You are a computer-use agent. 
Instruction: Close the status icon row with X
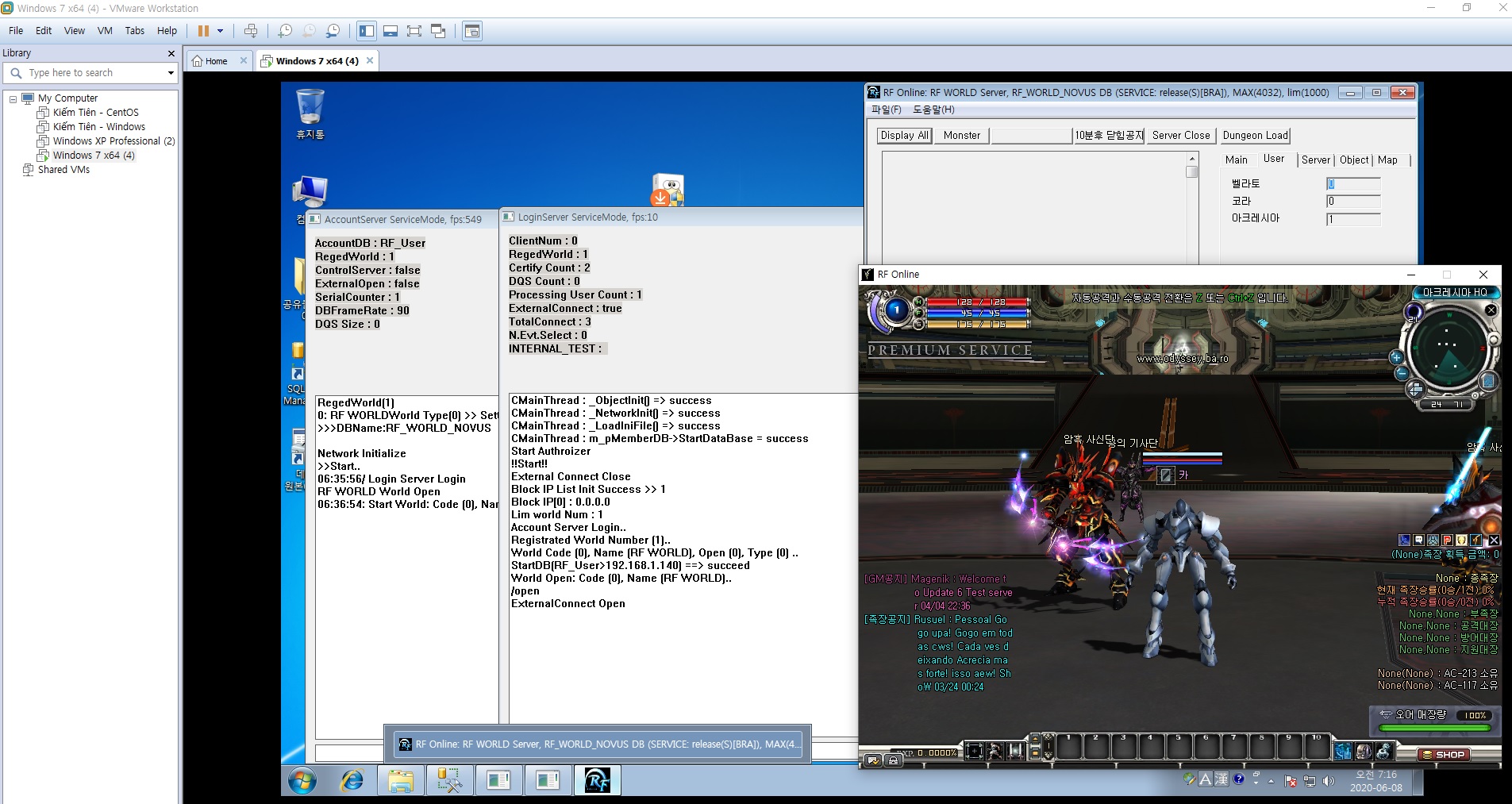point(1494,540)
